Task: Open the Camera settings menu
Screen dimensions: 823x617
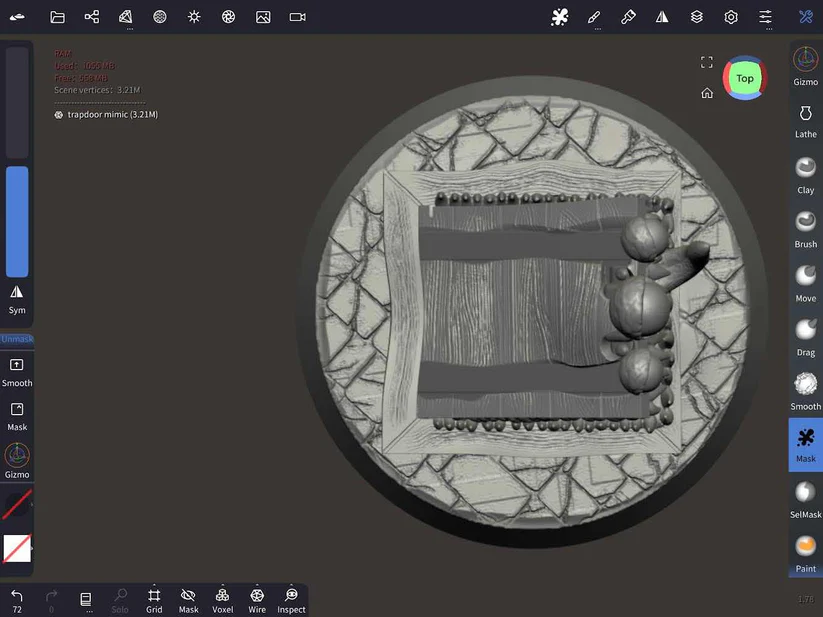Action: tap(298, 17)
